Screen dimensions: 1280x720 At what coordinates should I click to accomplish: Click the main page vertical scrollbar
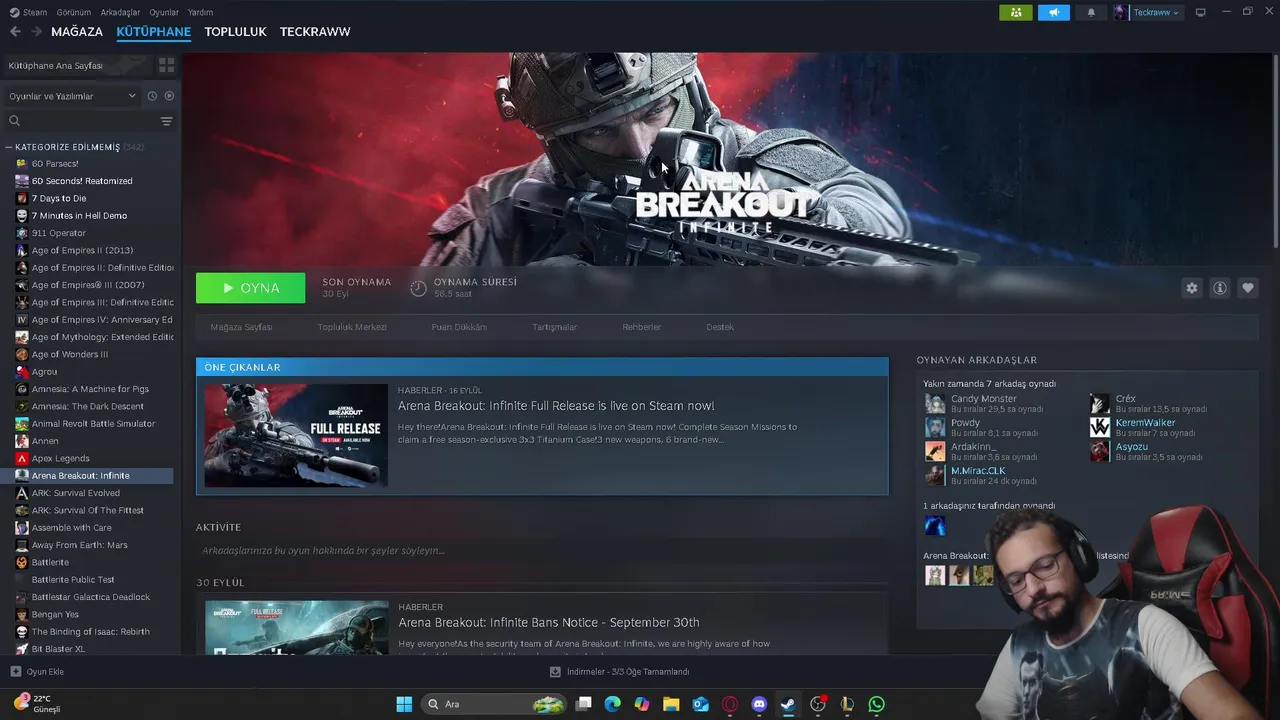tap(1276, 150)
